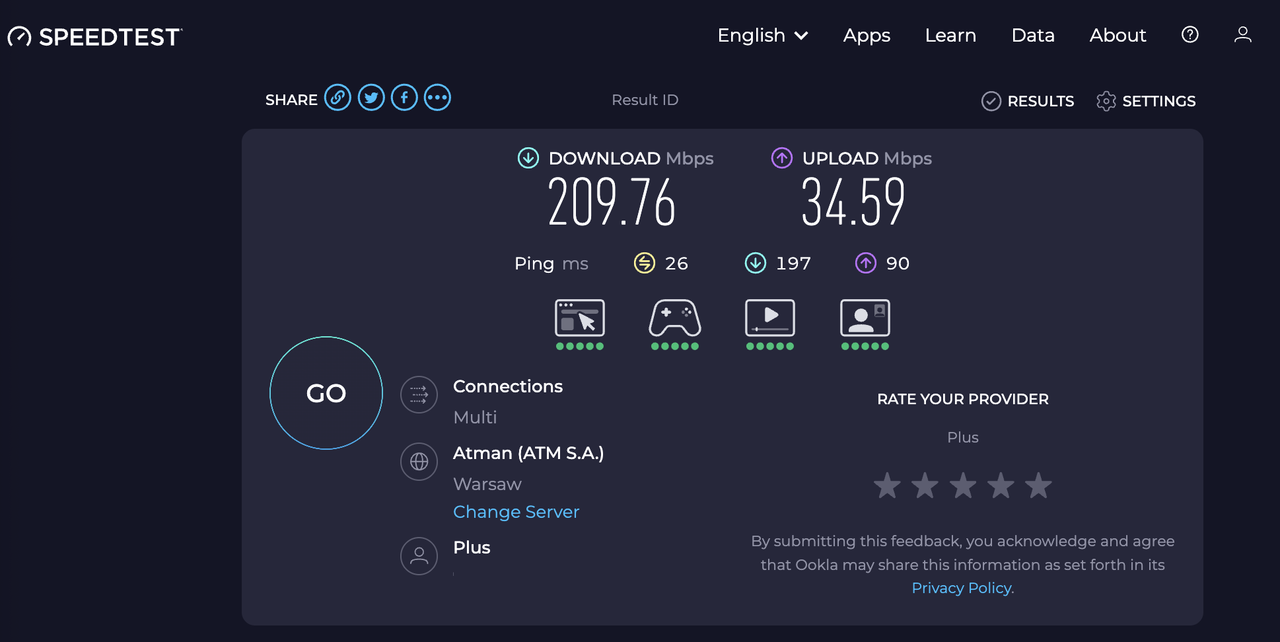Click the upload arrow icon
The image size is (1280, 642).
(782, 158)
